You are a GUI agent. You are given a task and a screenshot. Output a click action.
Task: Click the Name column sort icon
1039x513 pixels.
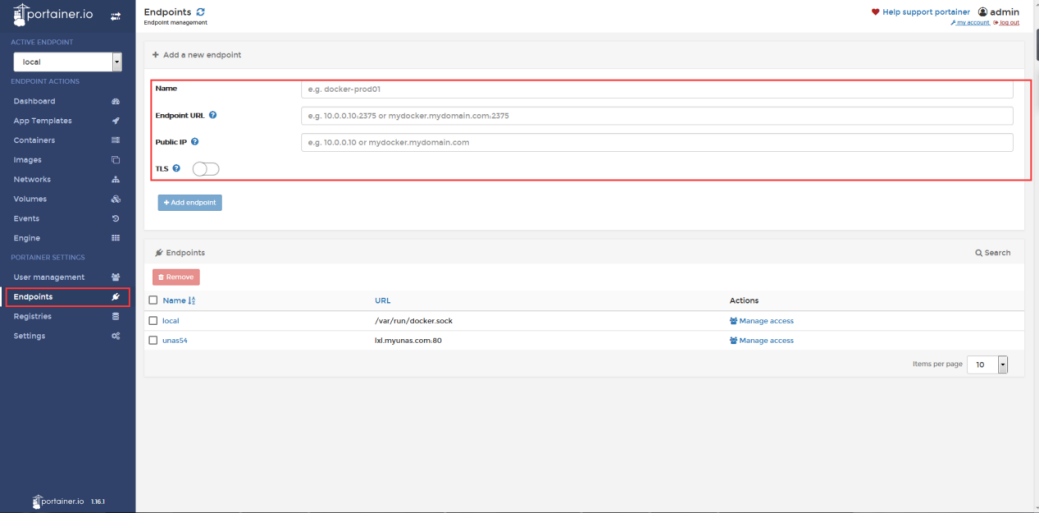click(192, 300)
